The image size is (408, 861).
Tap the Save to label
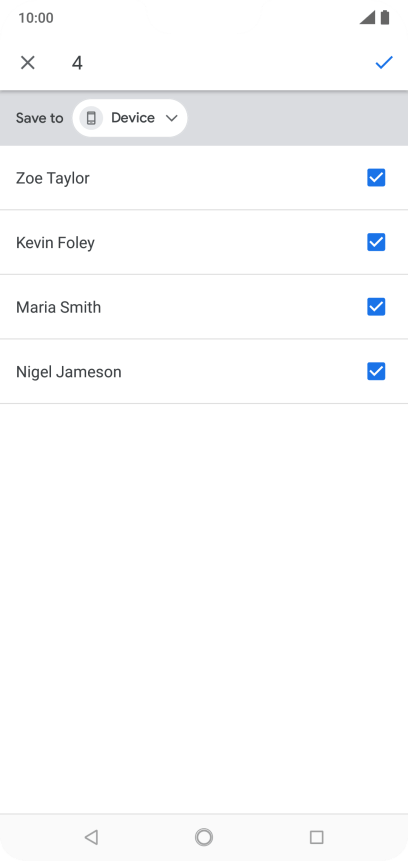(x=40, y=118)
